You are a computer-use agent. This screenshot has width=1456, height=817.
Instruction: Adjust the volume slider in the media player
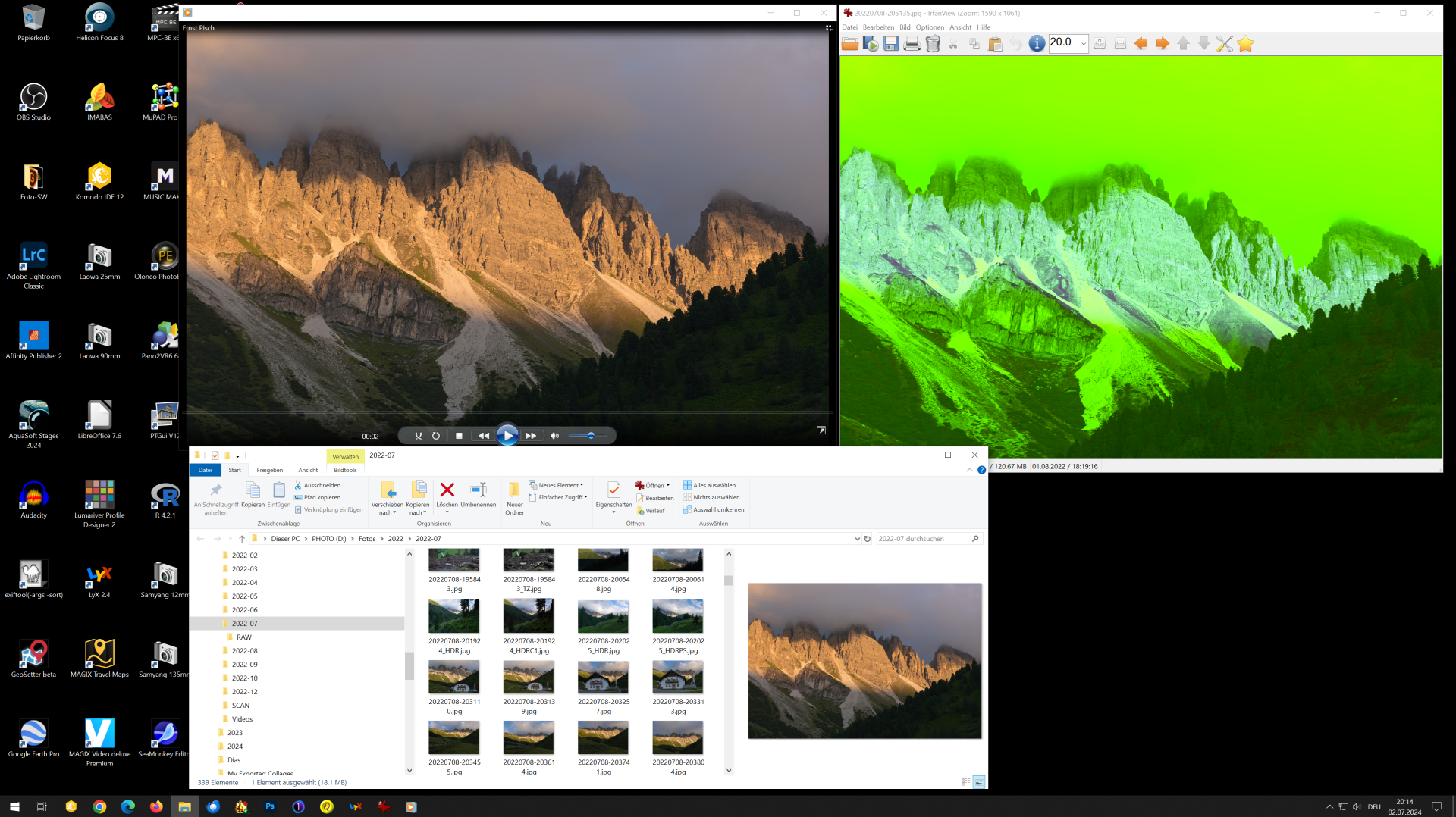tap(591, 435)
